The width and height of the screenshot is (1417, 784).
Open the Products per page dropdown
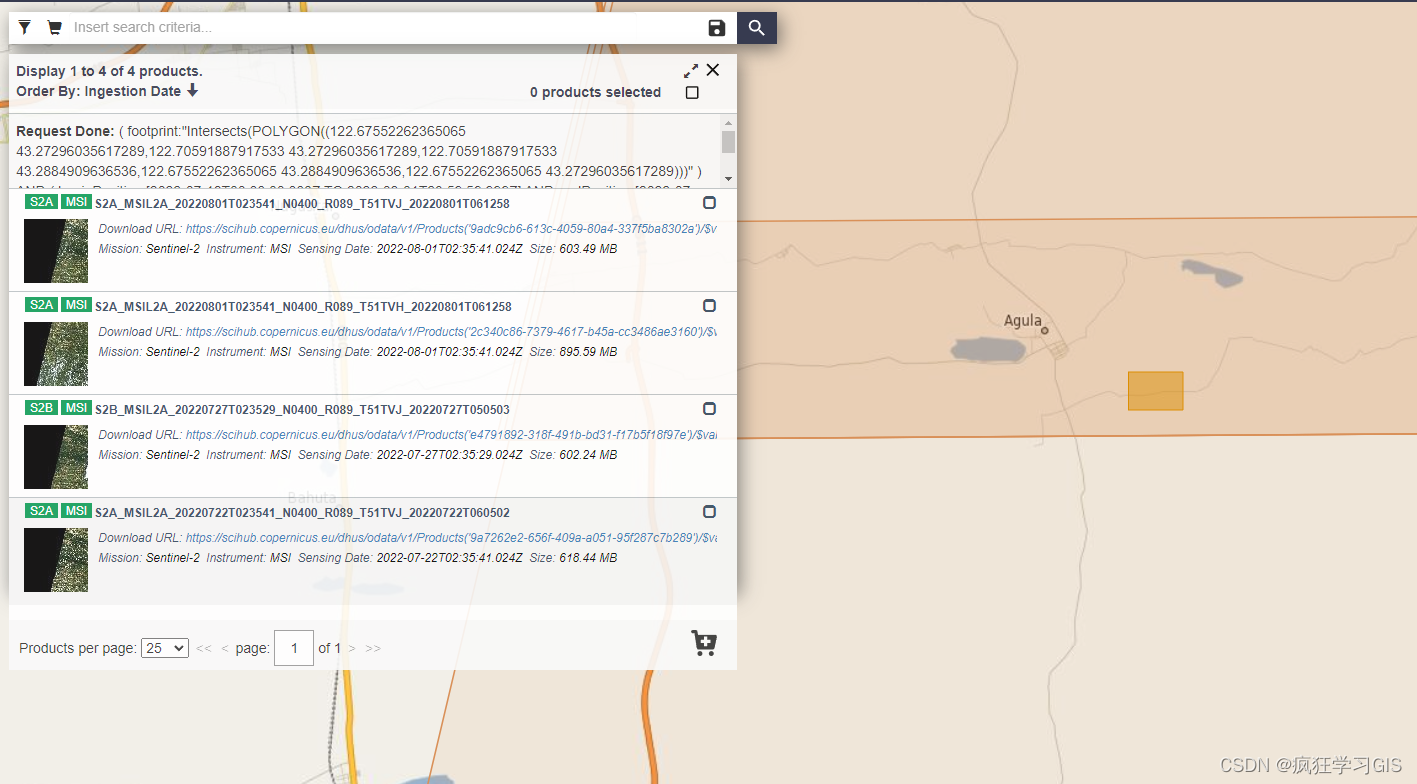165,648
